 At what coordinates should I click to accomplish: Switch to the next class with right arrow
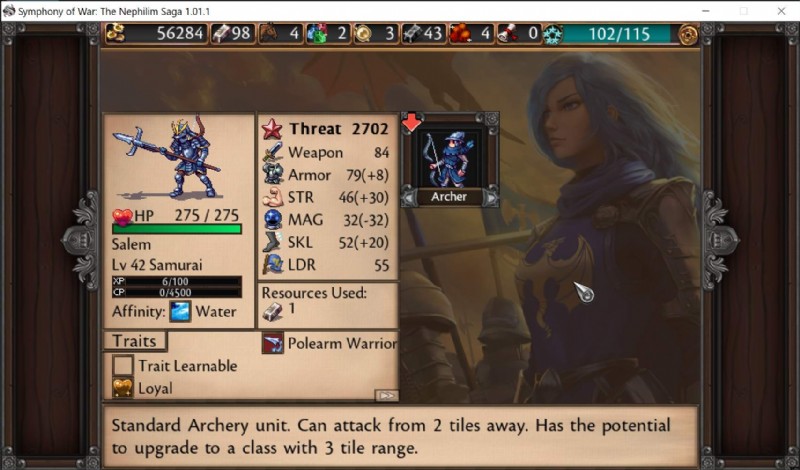click(x=489, y=197)
